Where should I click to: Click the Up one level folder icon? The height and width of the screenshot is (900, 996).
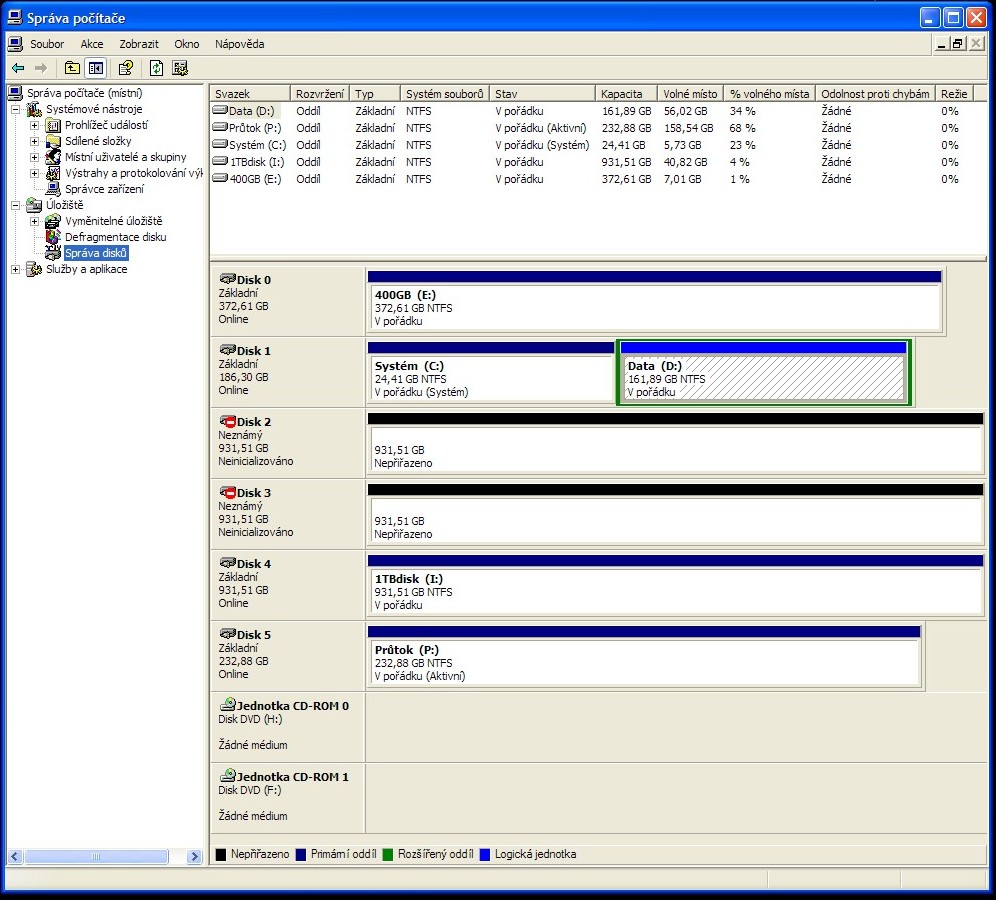click(72, 68)
